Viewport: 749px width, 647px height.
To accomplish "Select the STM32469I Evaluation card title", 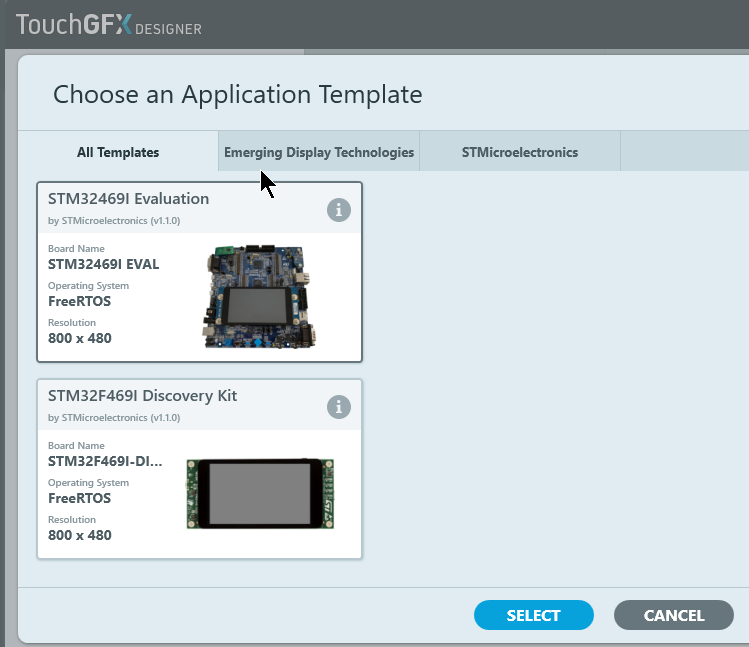I will 128,199.
